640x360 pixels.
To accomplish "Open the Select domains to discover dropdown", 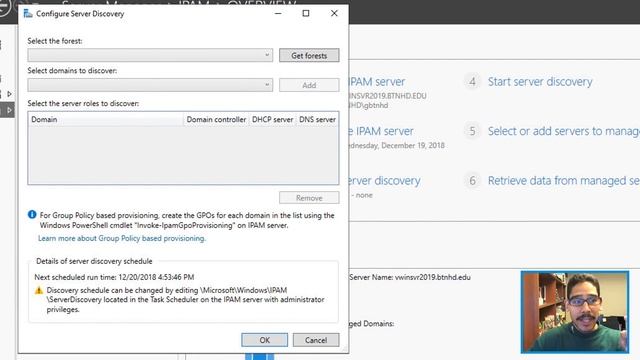I will [x=150, y=85].
